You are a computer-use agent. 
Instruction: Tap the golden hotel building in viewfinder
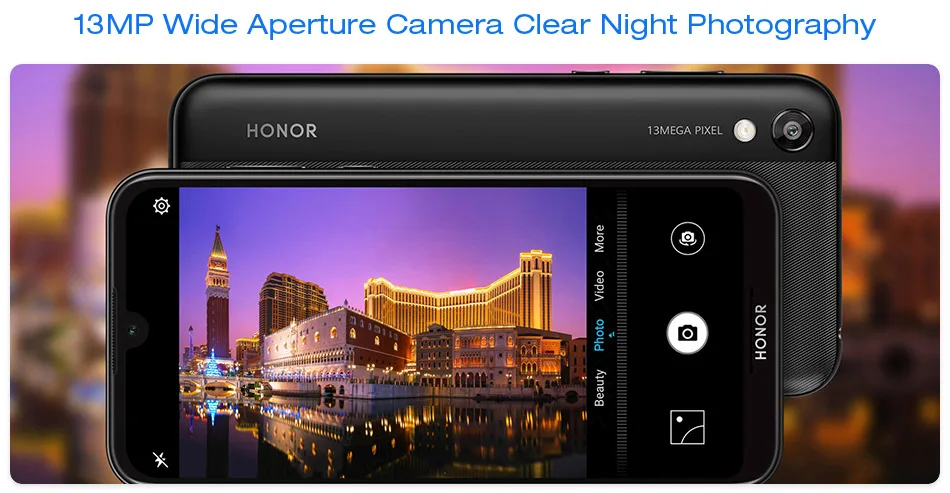pos(459,297)
